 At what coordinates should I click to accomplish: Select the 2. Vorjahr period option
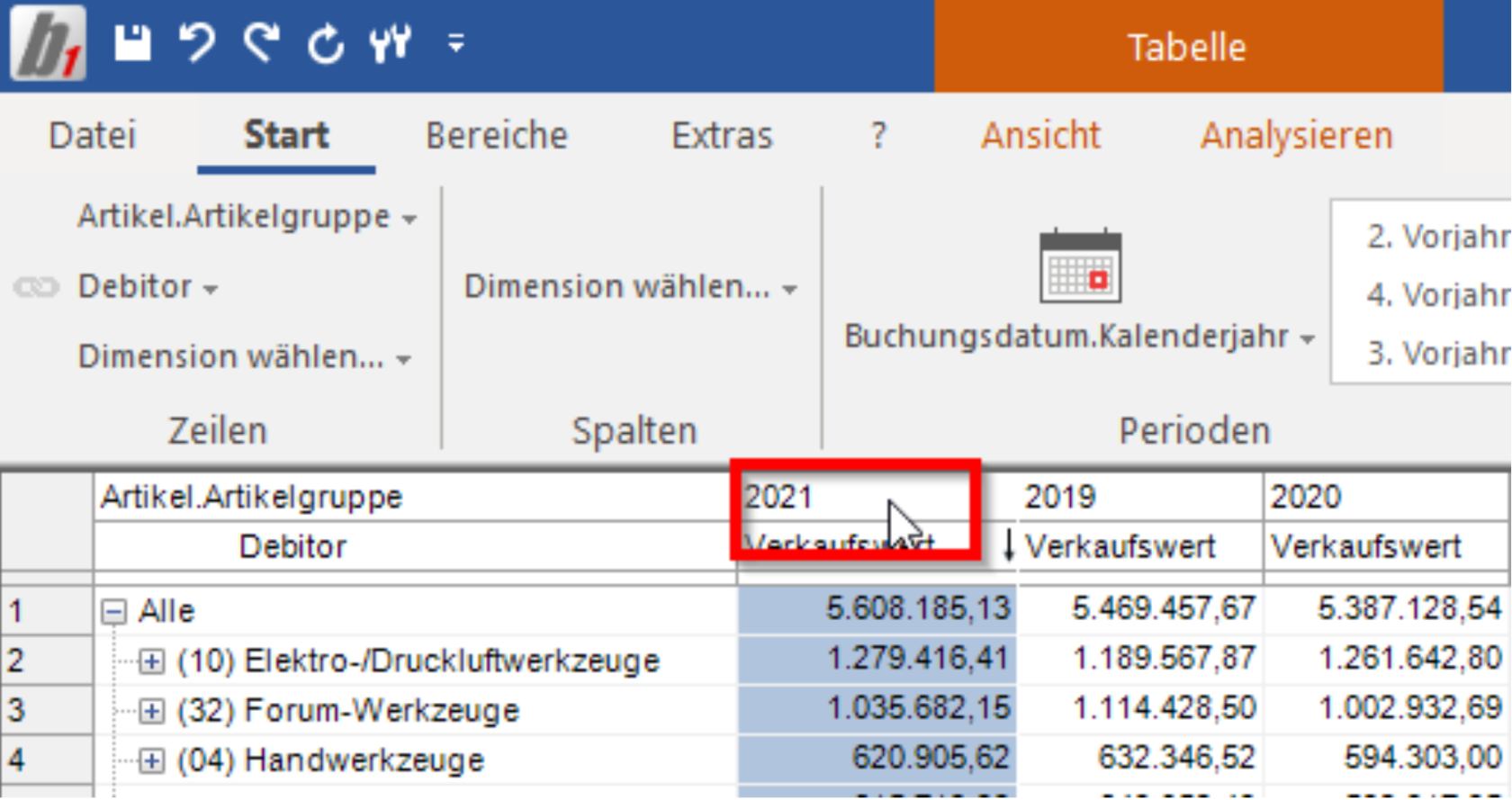1438,237
